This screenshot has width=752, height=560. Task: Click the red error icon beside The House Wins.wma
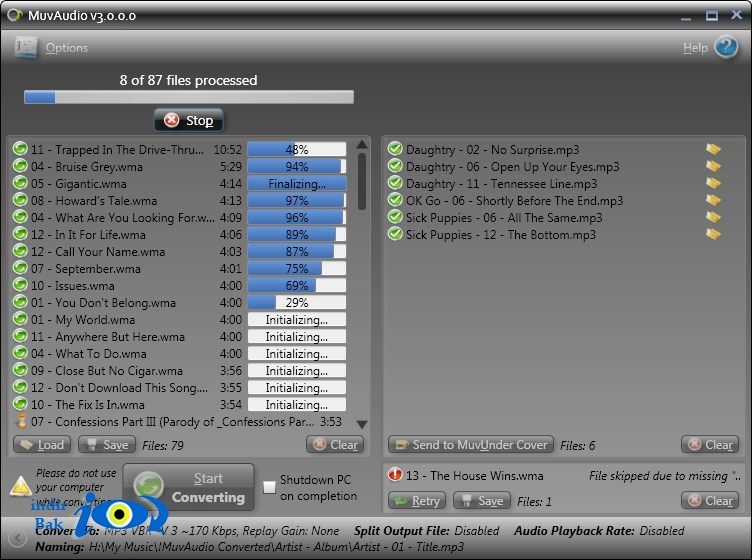395,475
